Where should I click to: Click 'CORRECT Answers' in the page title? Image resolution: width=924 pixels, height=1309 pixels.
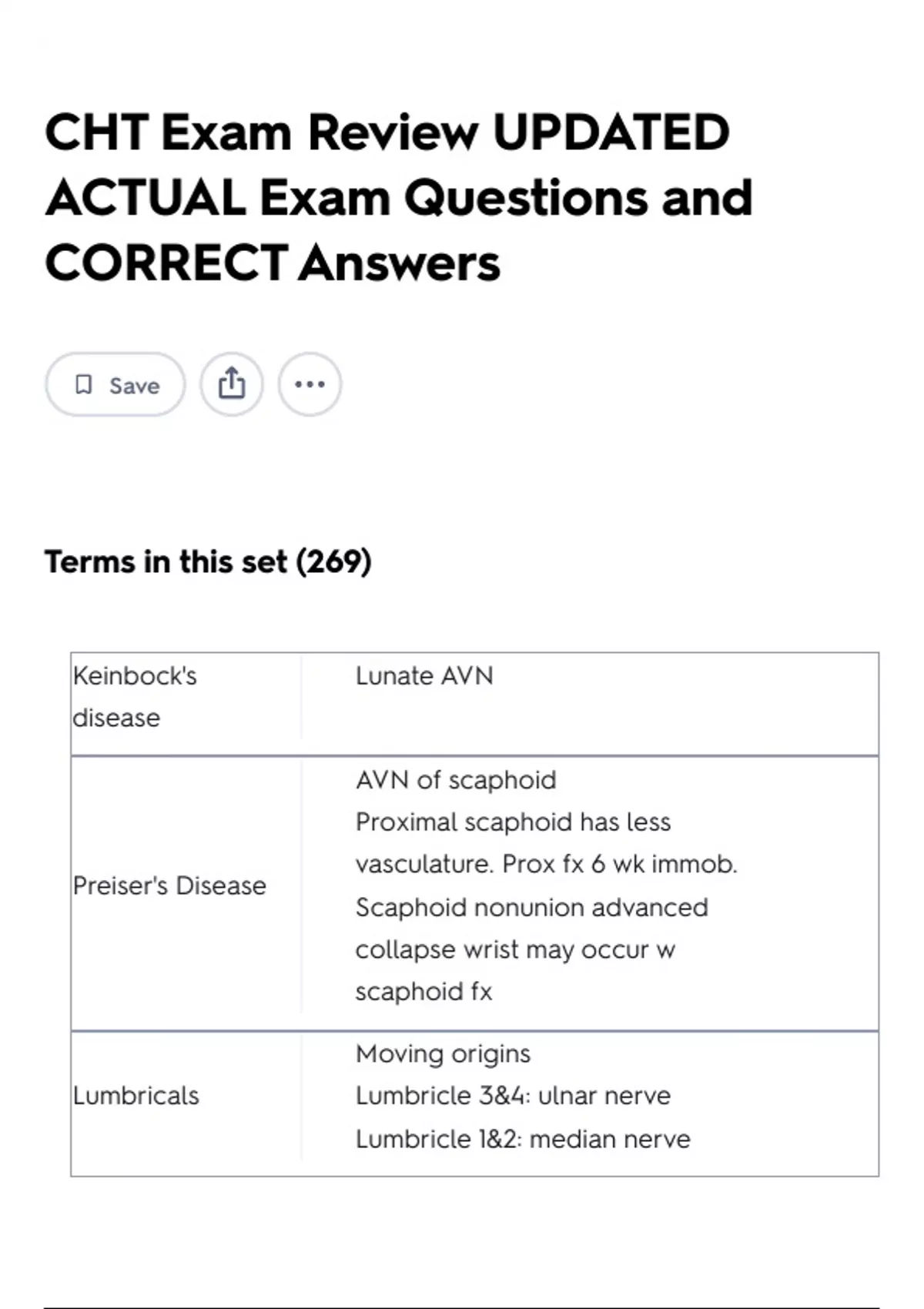(273, 263)
